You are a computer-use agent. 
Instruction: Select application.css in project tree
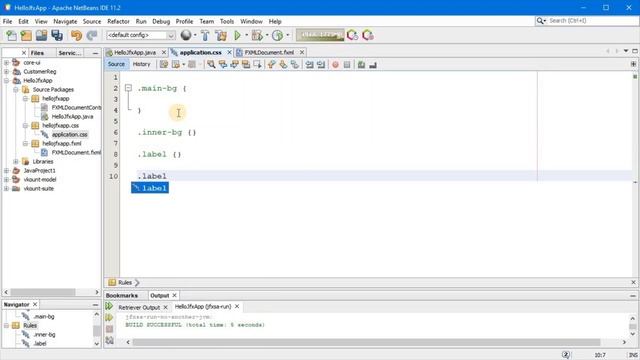click(69, 134)
